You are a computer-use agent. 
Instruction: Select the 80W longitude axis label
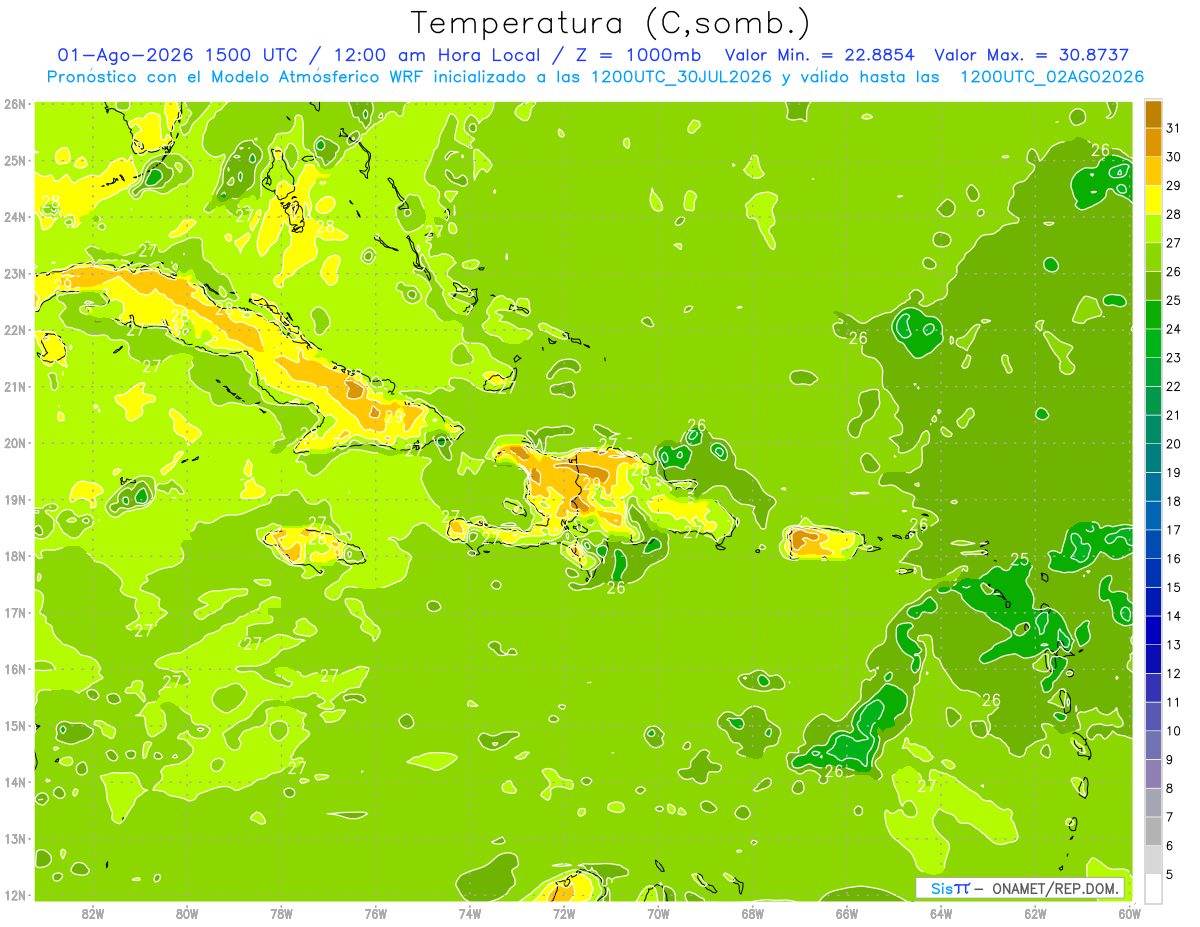click(x=187, y=913)
